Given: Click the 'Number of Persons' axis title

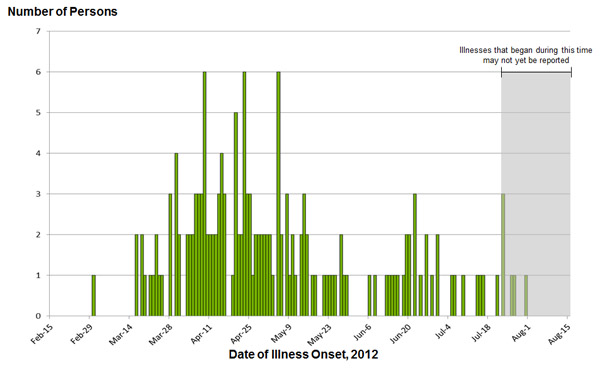Looking at the screenshot, I should point(62,11).
